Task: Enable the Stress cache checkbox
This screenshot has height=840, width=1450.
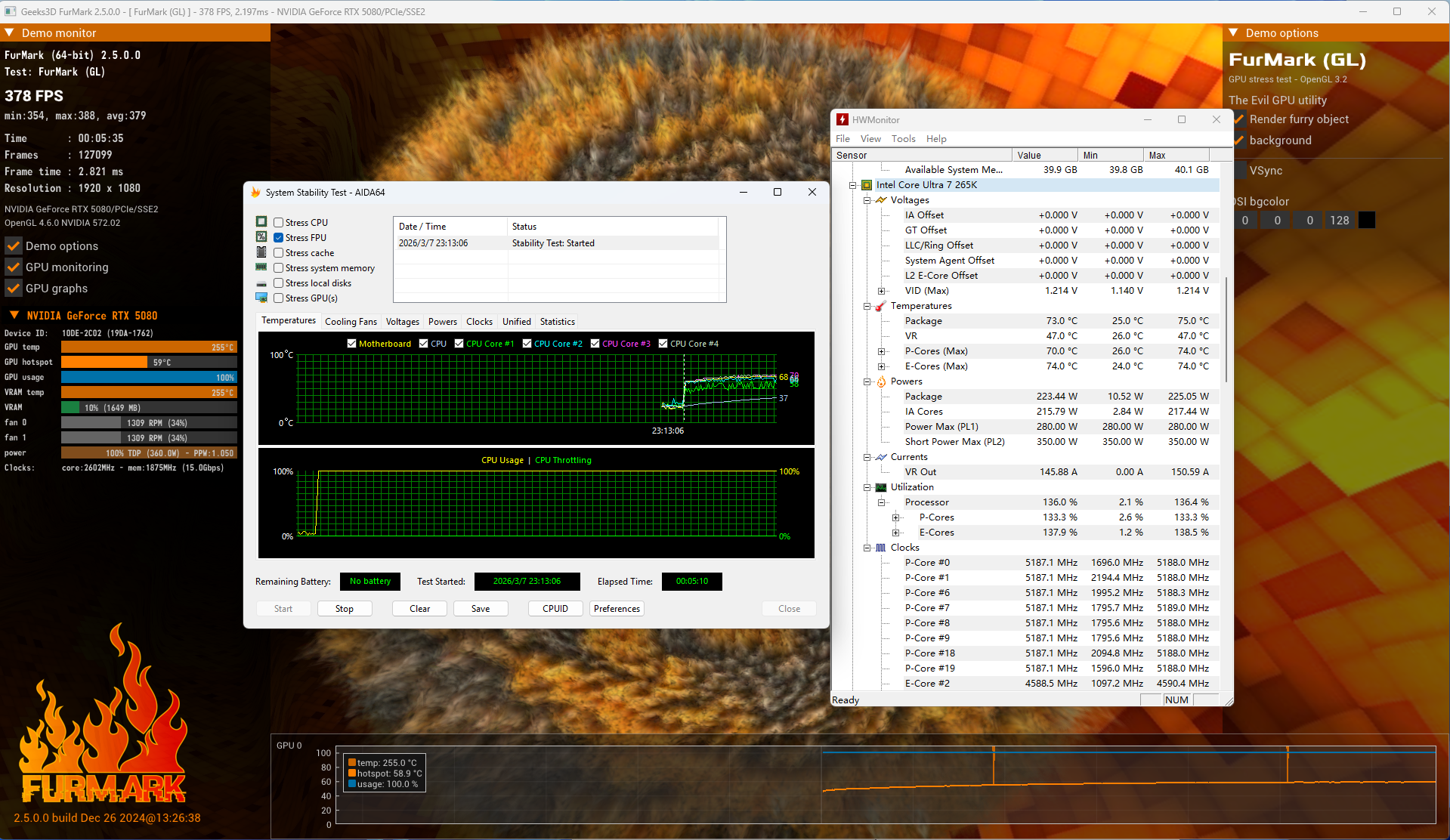Action: [279, 253]
